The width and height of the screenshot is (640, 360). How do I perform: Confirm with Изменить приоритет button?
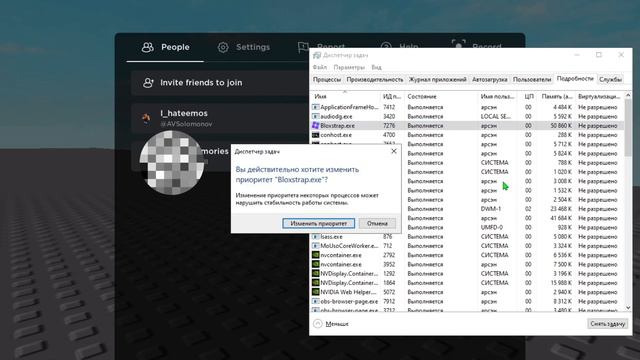[x=318, y=224]
